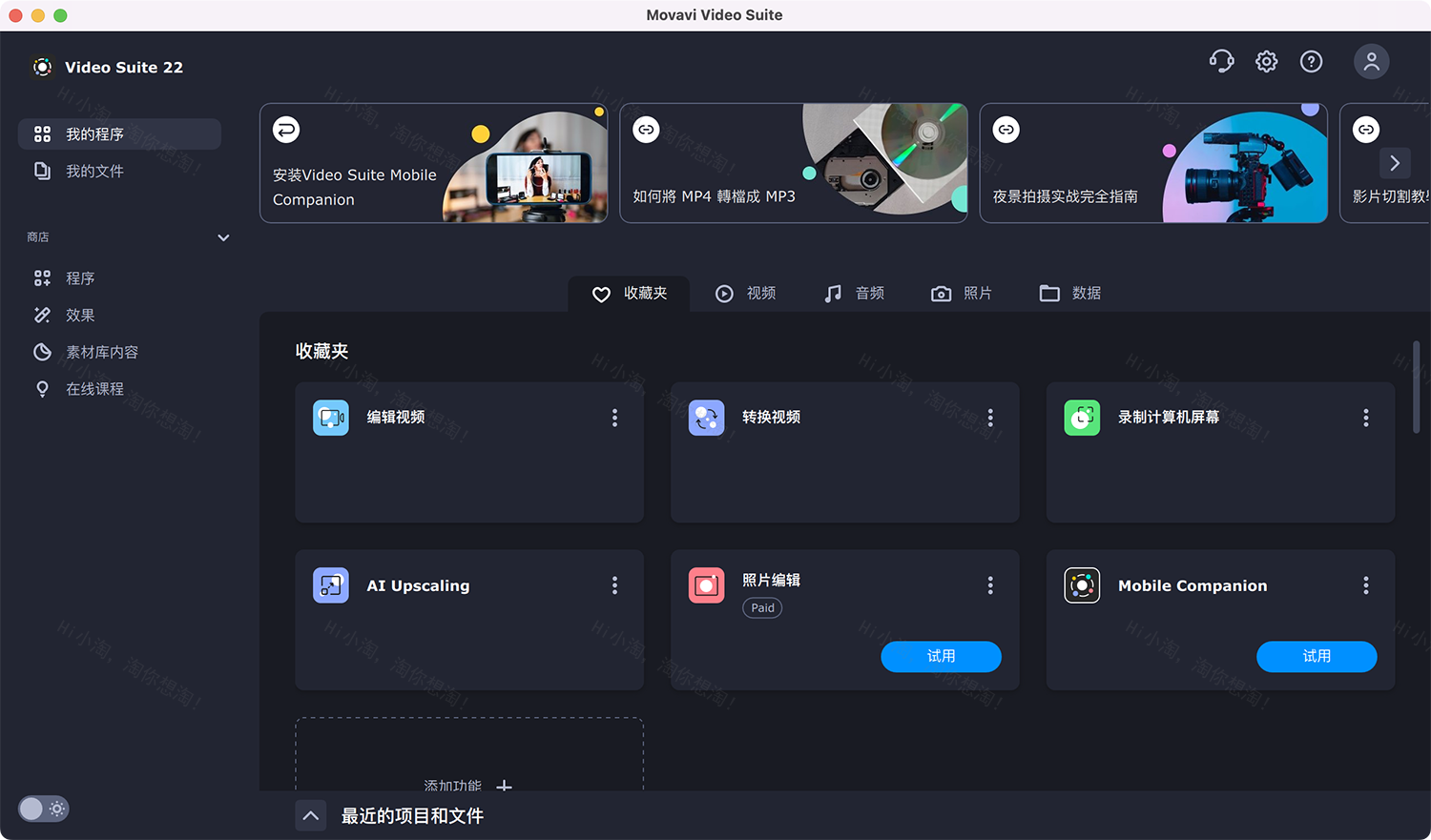Image resolution: width=1431 pixels, height=840 pixels.
Task: Switch to the 数据 tab
Action: click(1069, 294)
